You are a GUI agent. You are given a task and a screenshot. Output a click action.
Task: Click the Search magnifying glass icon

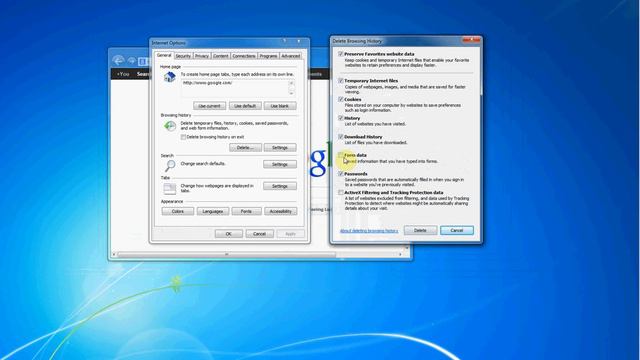(x=170, y=165)
